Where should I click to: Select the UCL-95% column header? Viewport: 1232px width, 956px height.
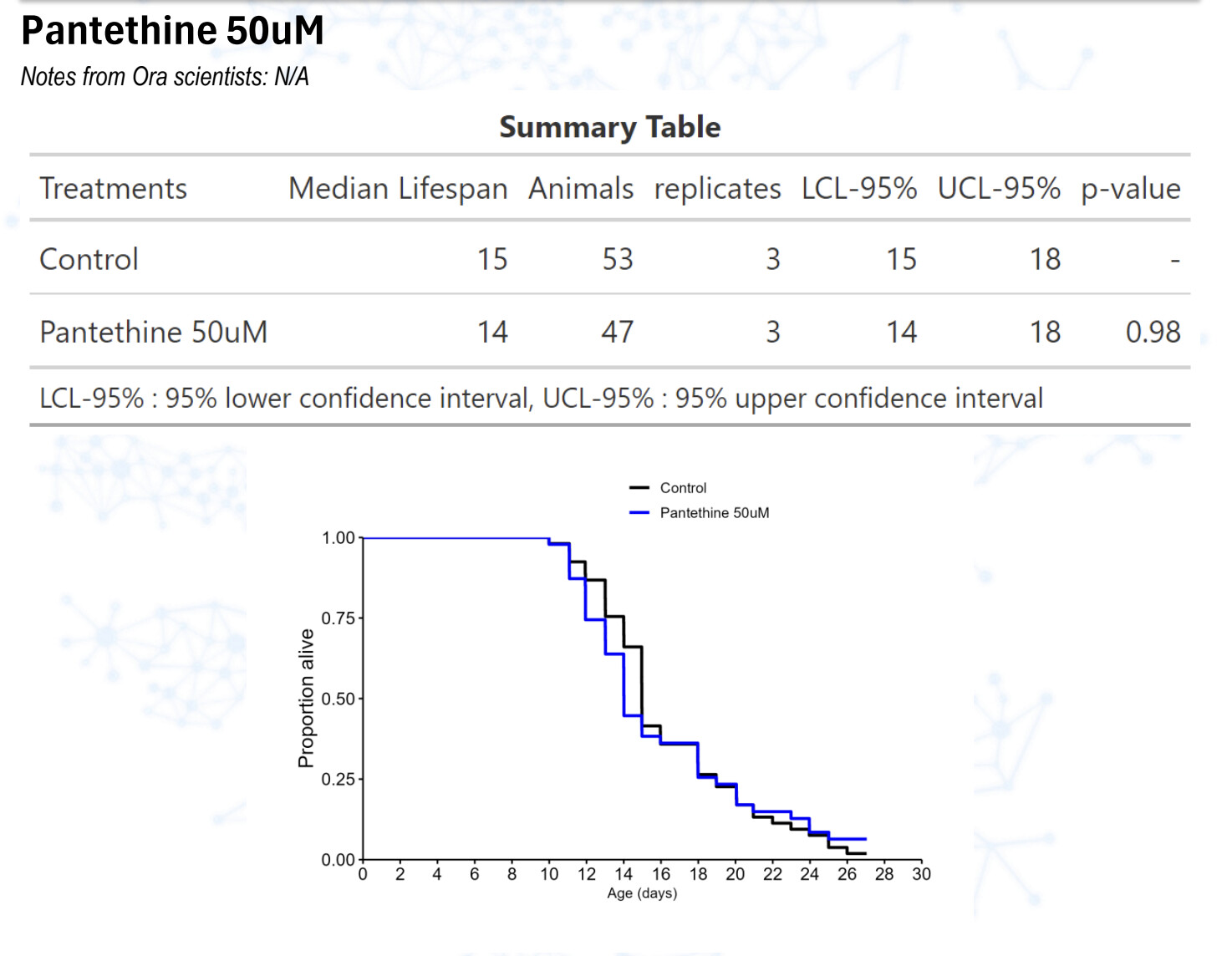coord(999,189)
